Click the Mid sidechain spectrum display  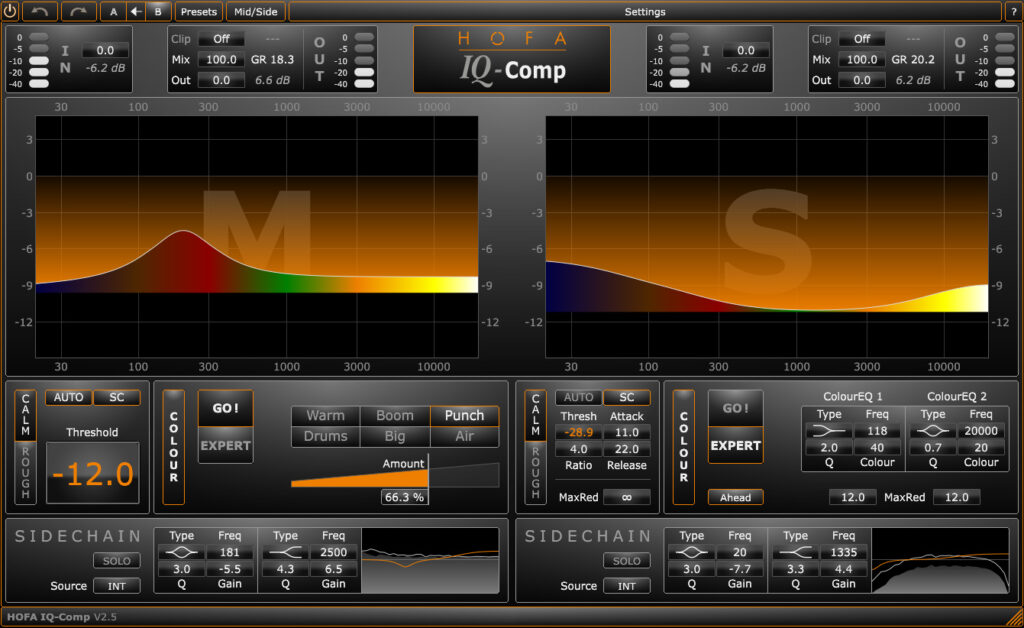pos(430,561)
